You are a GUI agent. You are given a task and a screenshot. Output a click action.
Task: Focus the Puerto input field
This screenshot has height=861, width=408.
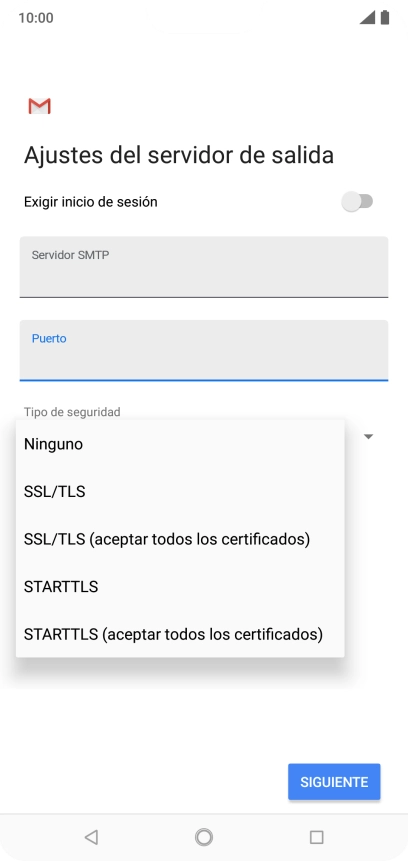point(204,350)
